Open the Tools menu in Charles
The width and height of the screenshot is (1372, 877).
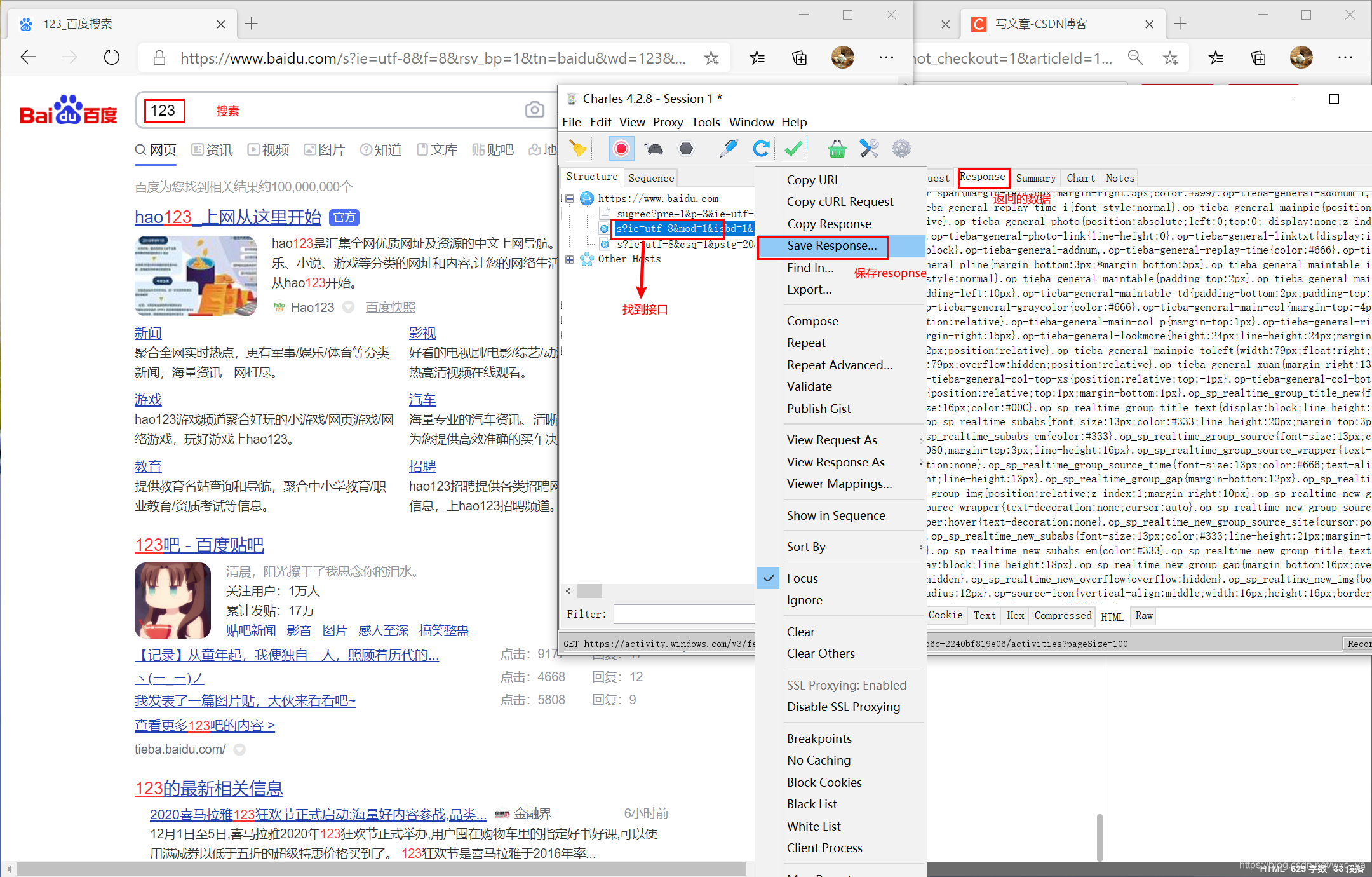tap(706, 122)
